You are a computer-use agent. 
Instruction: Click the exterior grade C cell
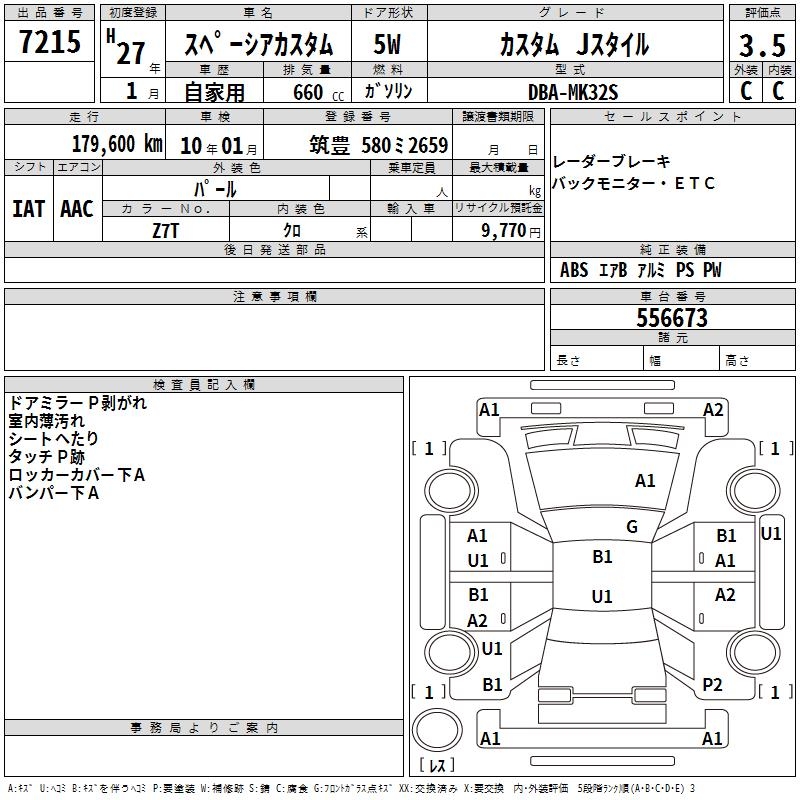[745, 90]
